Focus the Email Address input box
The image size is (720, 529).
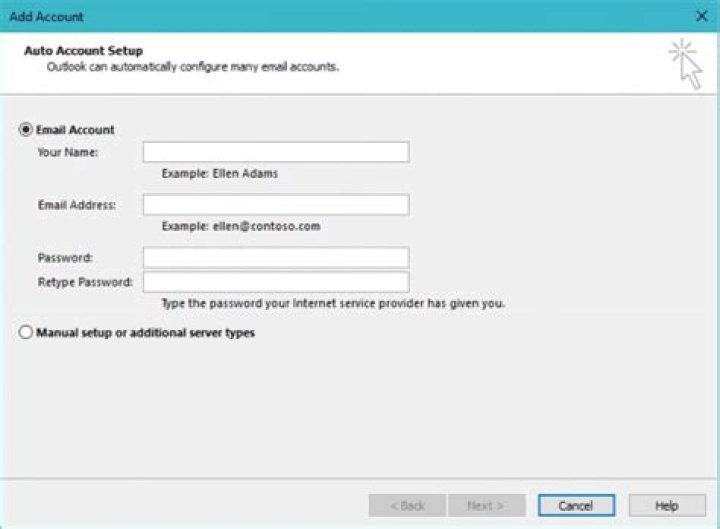click(275, 205)
